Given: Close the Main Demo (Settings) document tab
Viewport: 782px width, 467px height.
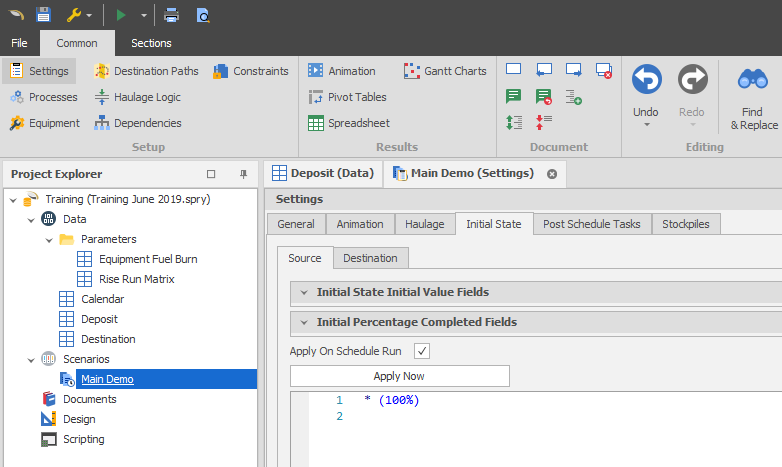Looking at the screenshot, I should click(x=551, y=173).
